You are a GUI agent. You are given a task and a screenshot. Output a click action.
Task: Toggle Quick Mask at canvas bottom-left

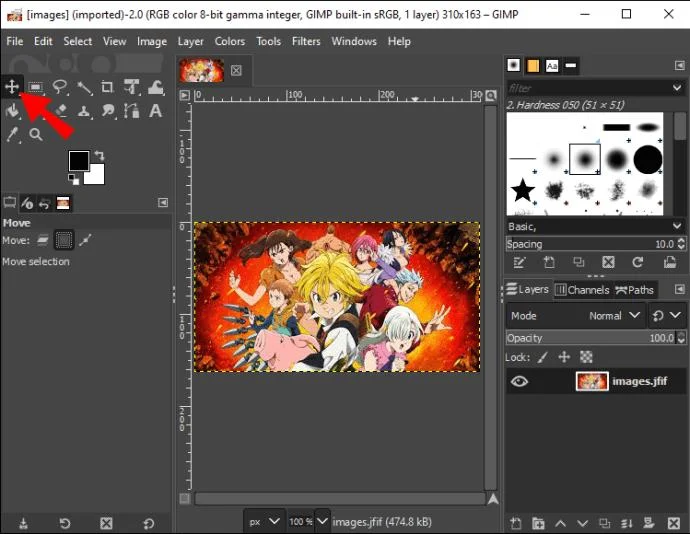coord(185,498)
